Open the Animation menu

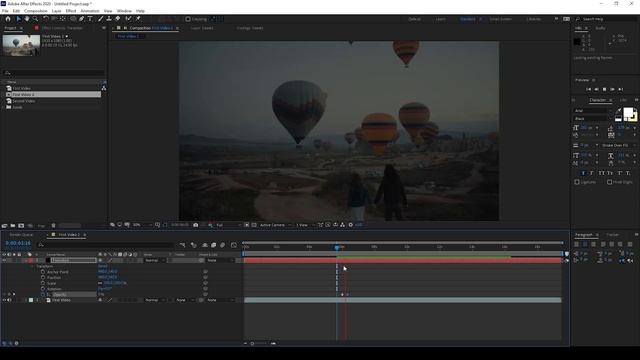coord(90,11)
